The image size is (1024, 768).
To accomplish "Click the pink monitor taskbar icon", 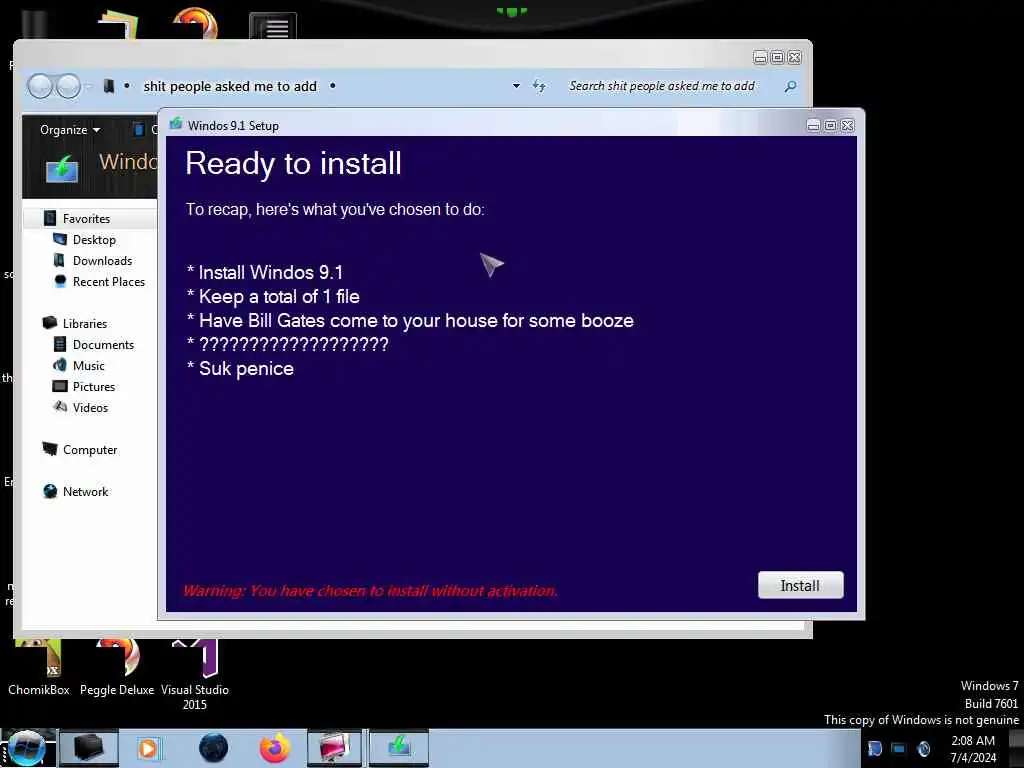I will 334,748.
